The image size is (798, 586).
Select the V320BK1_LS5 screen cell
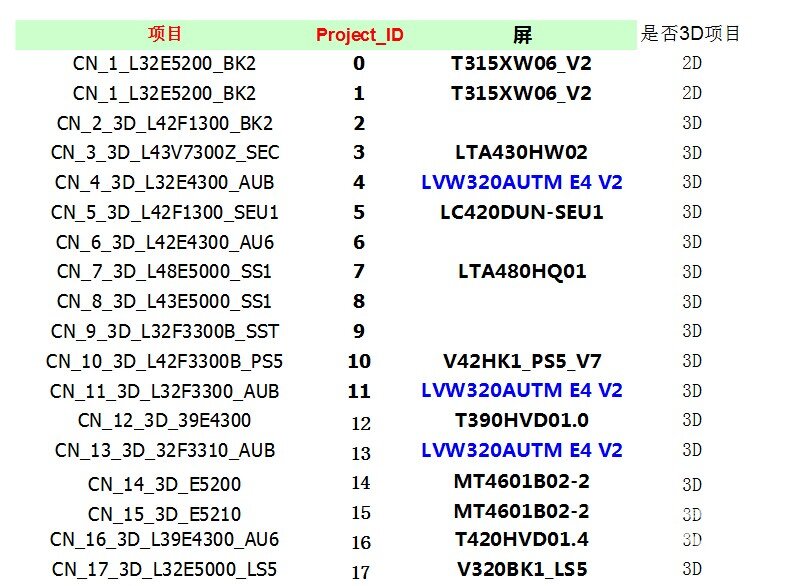pyautogui.click(x=522, y=569)
